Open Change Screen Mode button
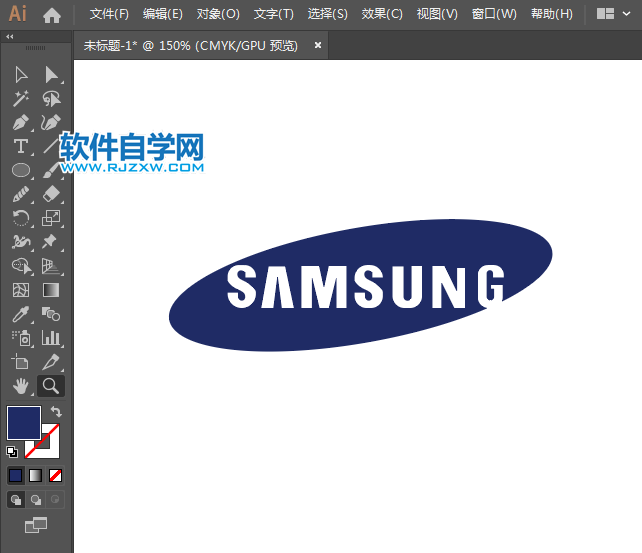 click(x=36, y=525)
